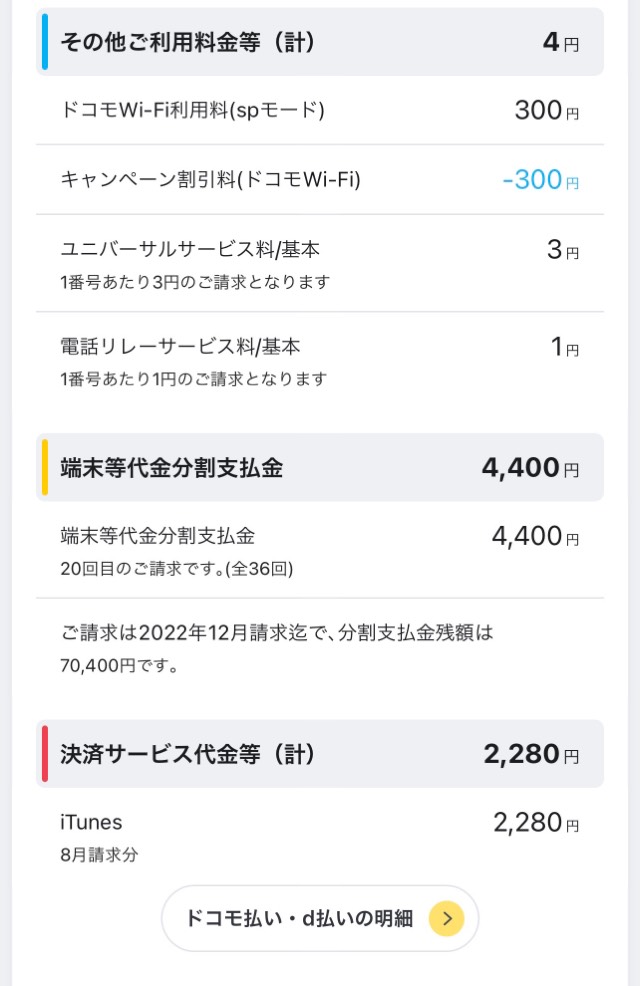Screen dimensions: 640x986
Task: Select the その他ご利用料金等（計） header
Action: (x=320, y=42)
